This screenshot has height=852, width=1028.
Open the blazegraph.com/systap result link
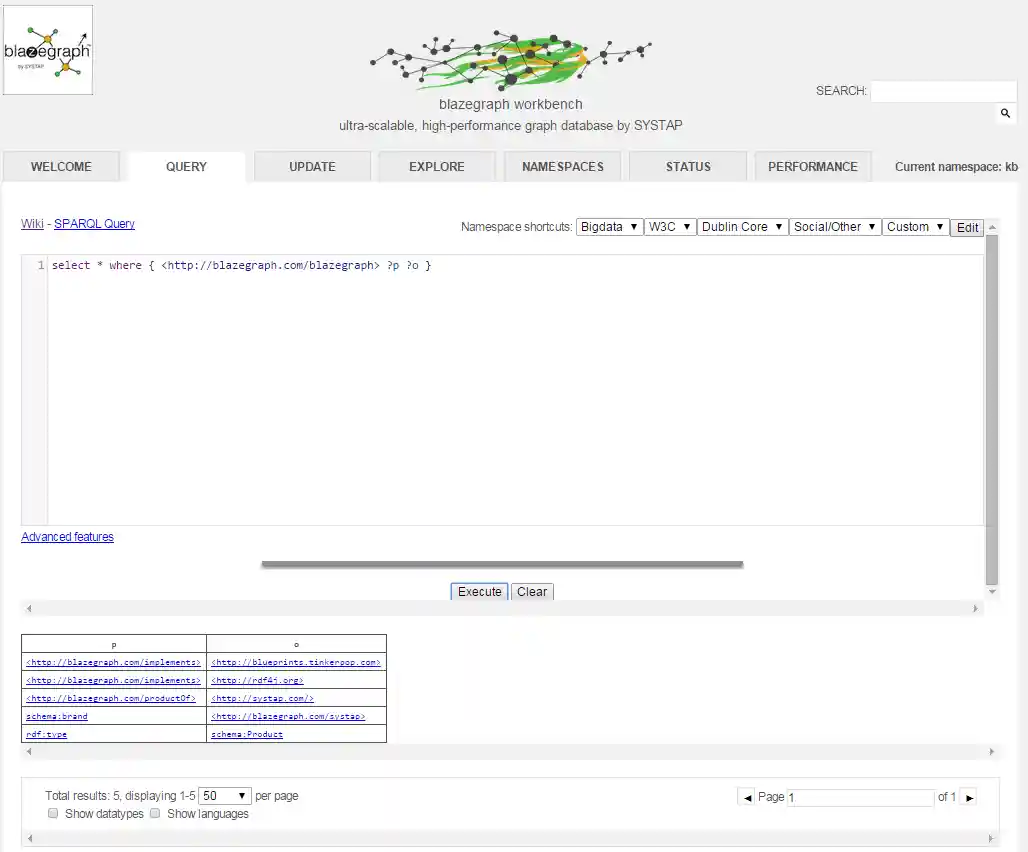[288, 716]
